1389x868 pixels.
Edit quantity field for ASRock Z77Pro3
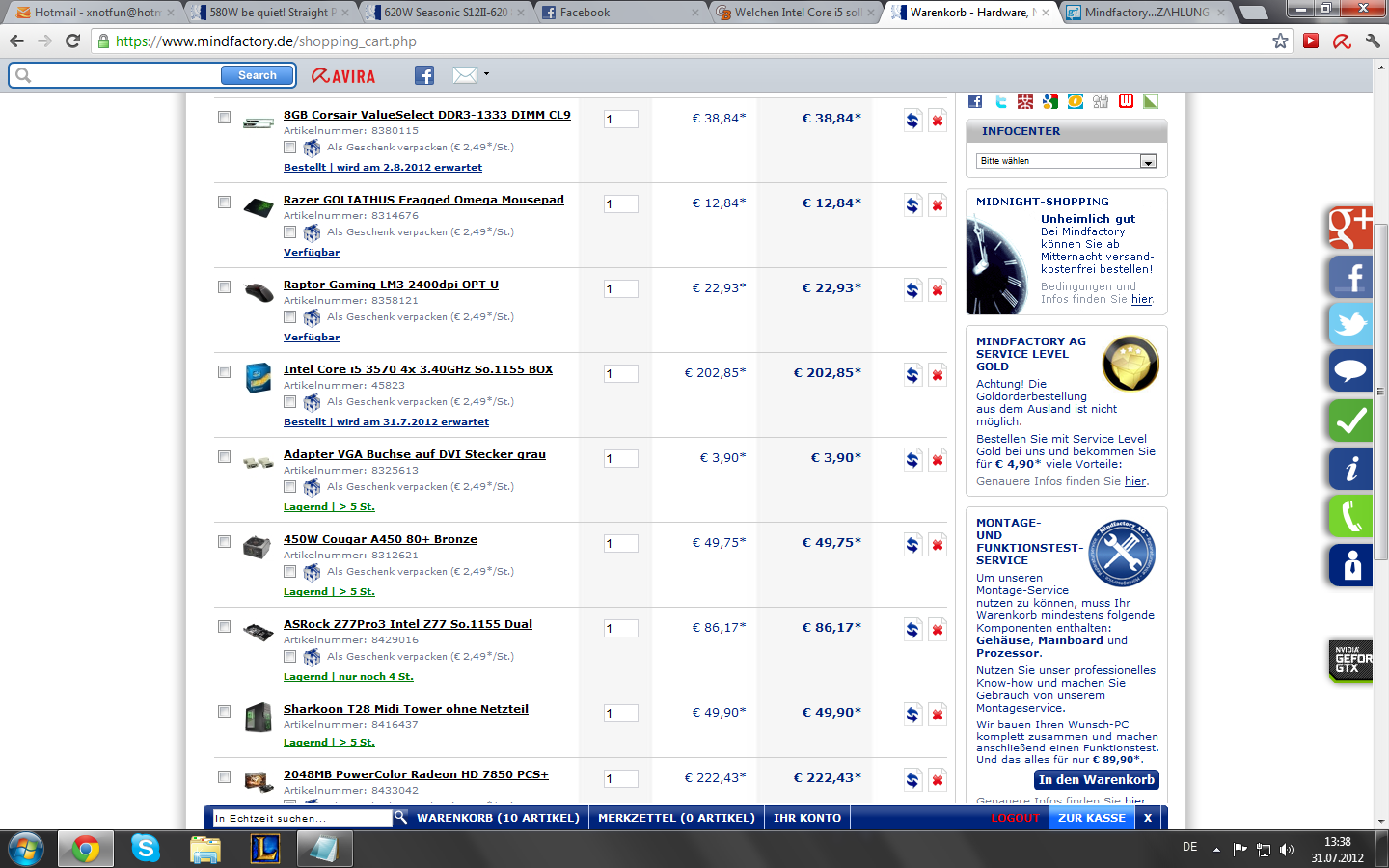pyautogui.click(x=621, y=629)
